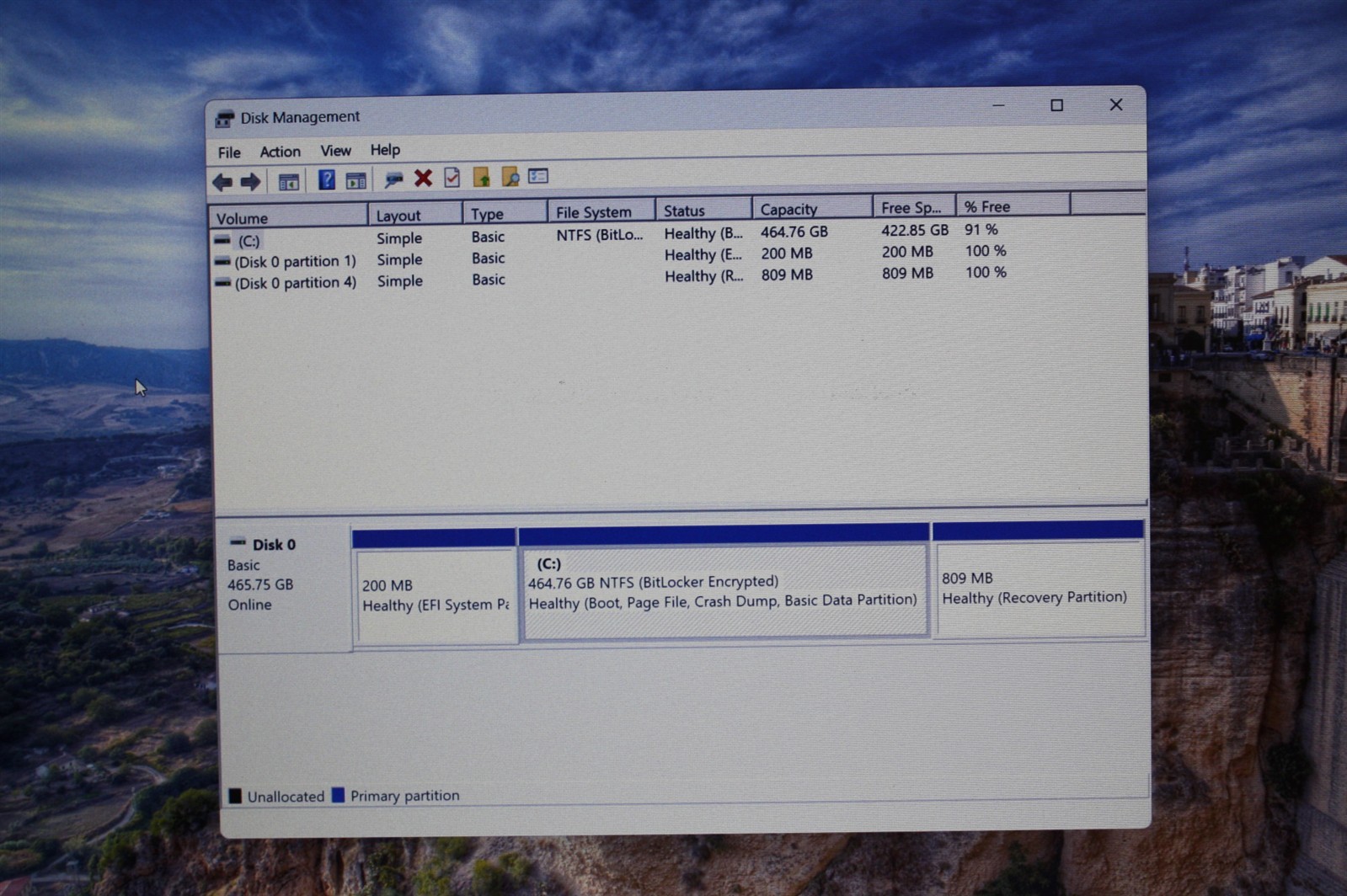This screenshot has width=1347, height=896.
Task: Click the black Unallocated legend swatch
Action: [235, 796]
